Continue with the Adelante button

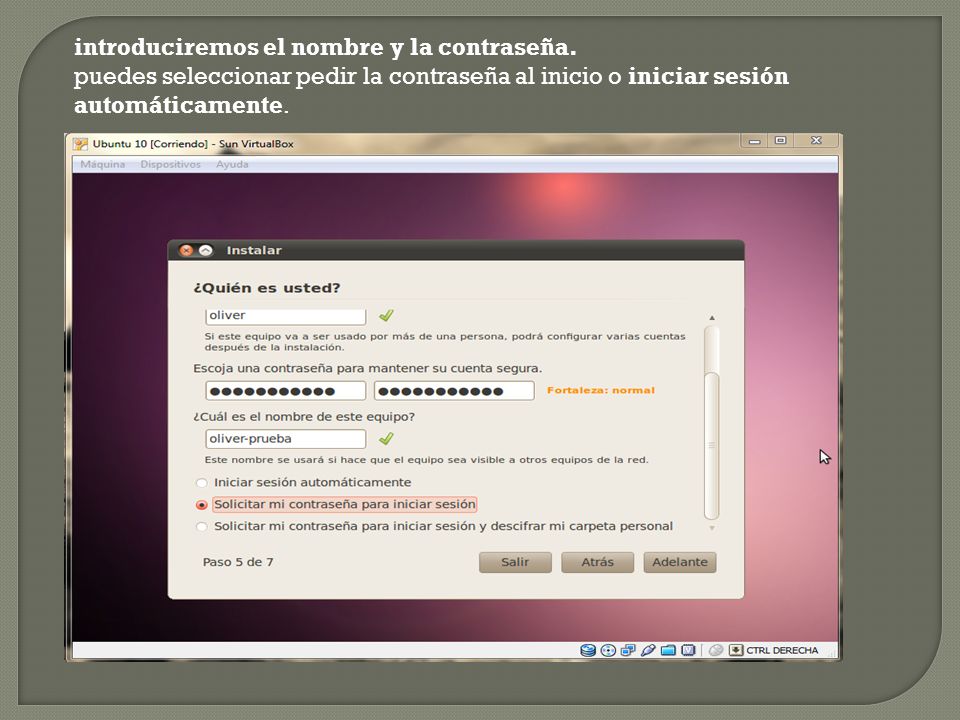(680, 562)
